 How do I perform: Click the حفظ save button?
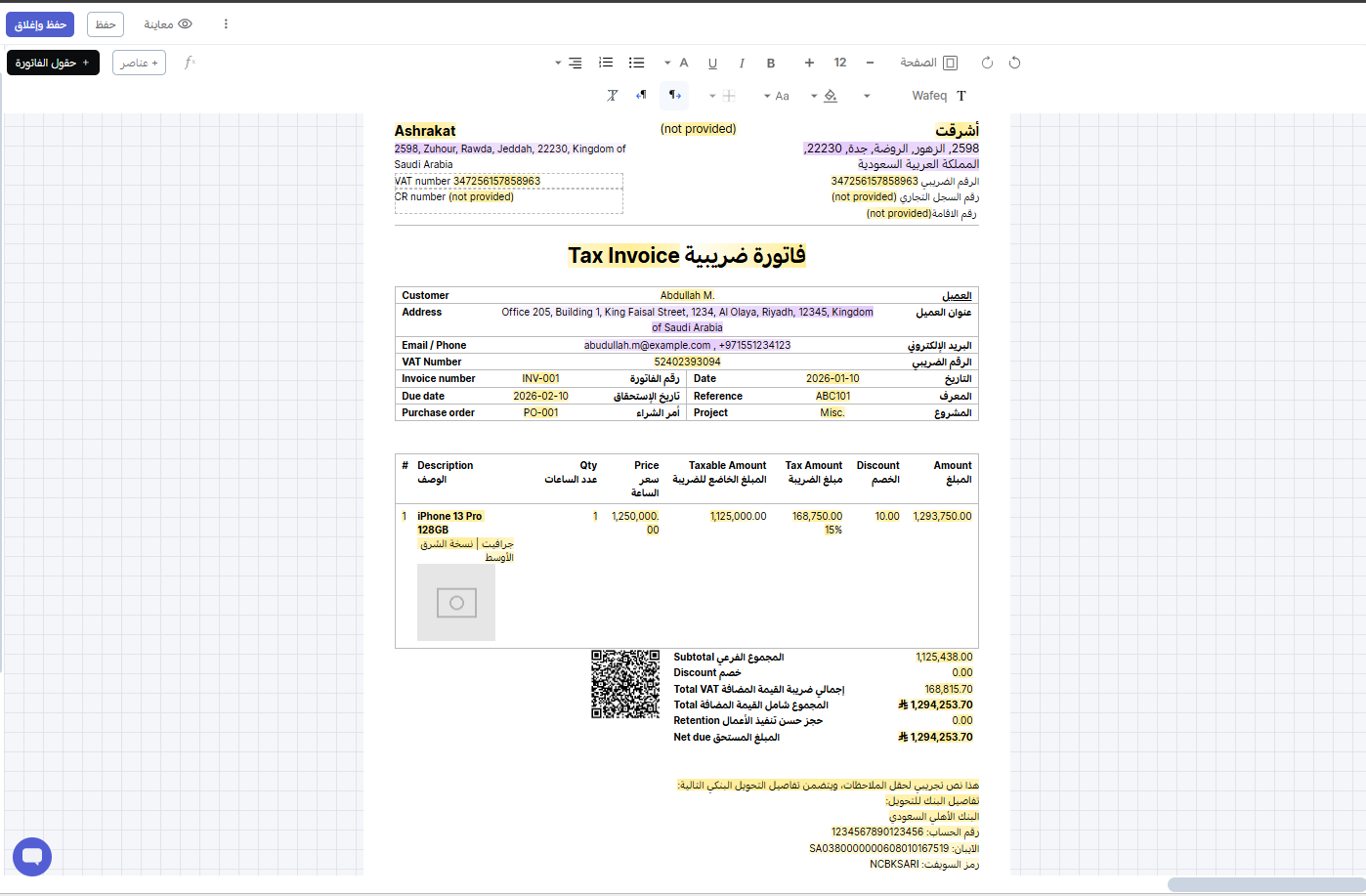(106, 24)
